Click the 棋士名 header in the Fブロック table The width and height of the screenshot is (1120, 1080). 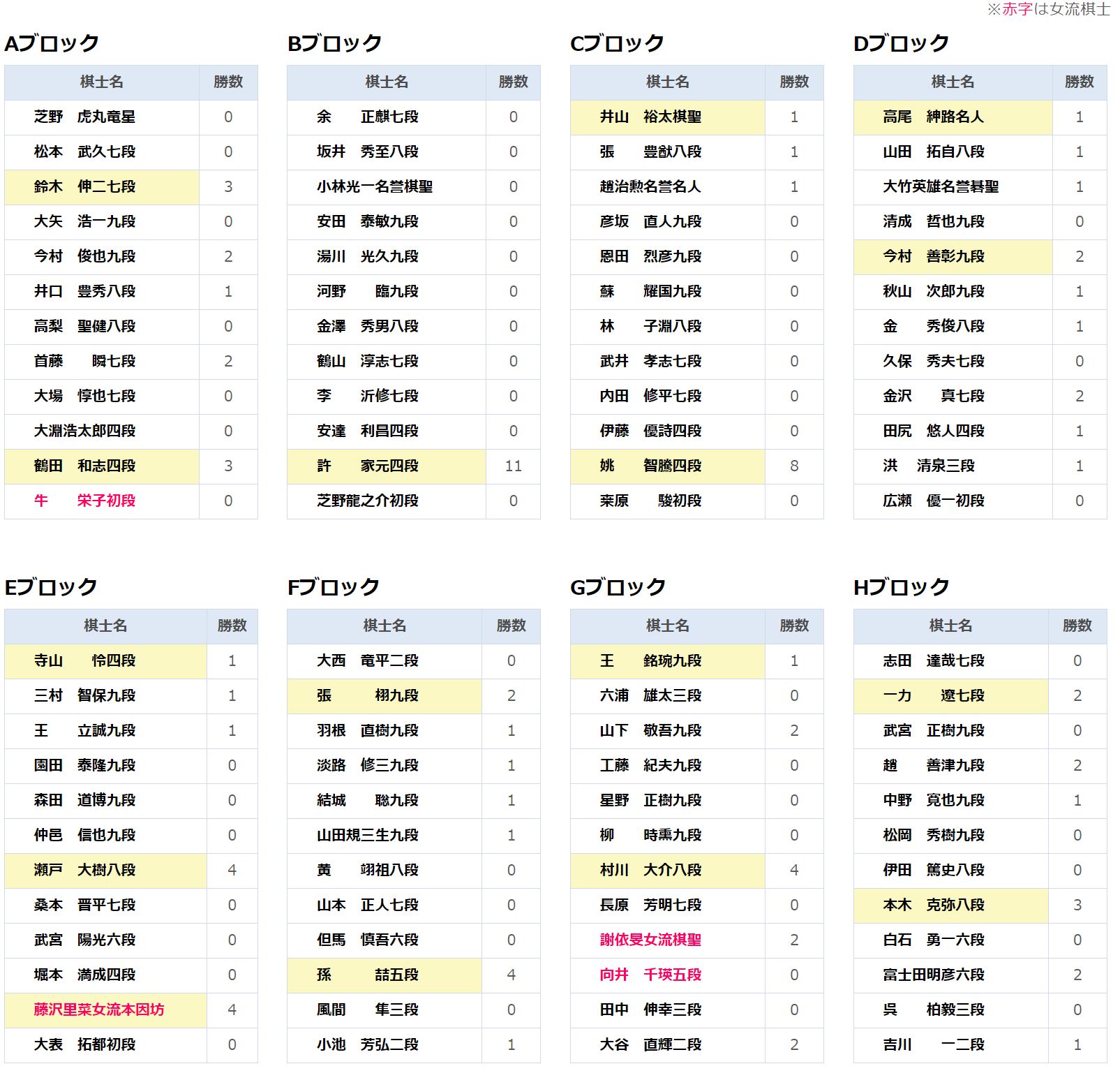[384, 626]
